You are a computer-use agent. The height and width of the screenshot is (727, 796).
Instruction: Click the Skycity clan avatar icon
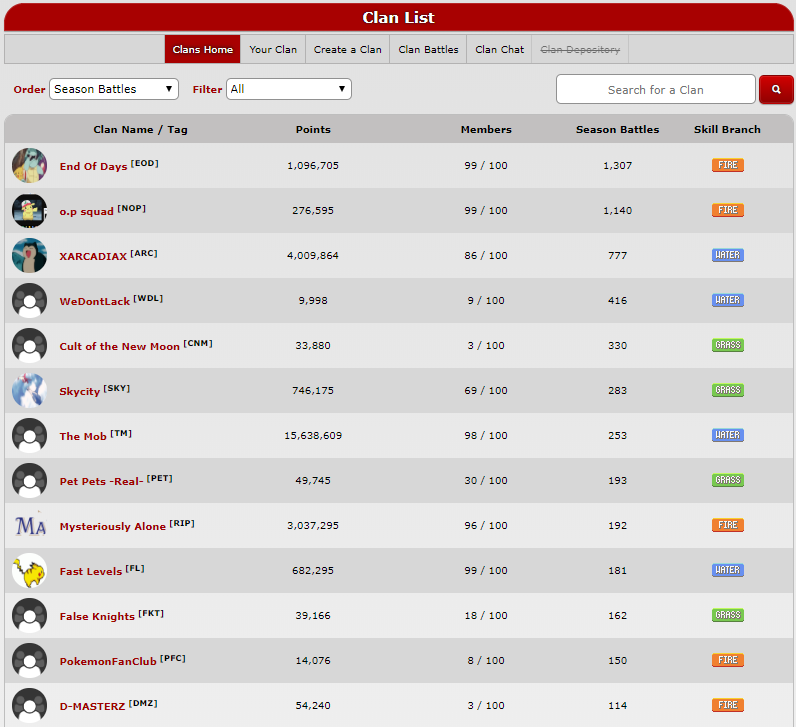(29, 391)
